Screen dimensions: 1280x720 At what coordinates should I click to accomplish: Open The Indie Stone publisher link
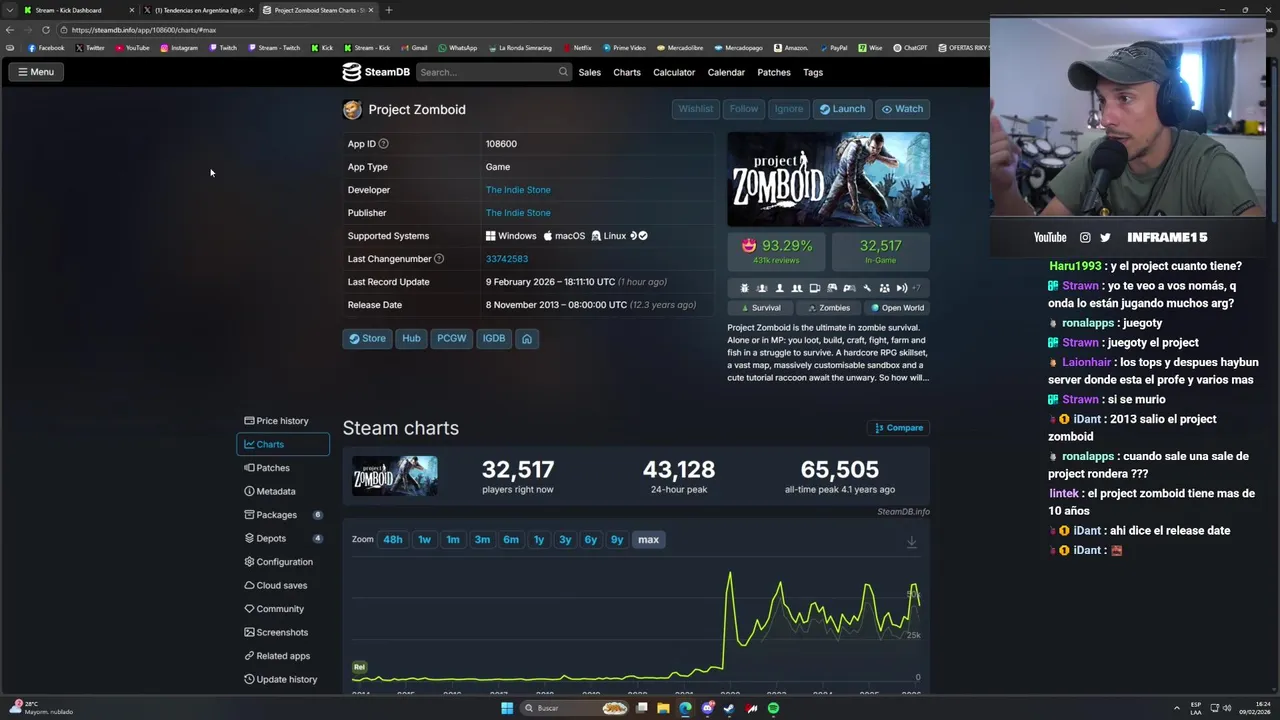[x=518, y=213]
